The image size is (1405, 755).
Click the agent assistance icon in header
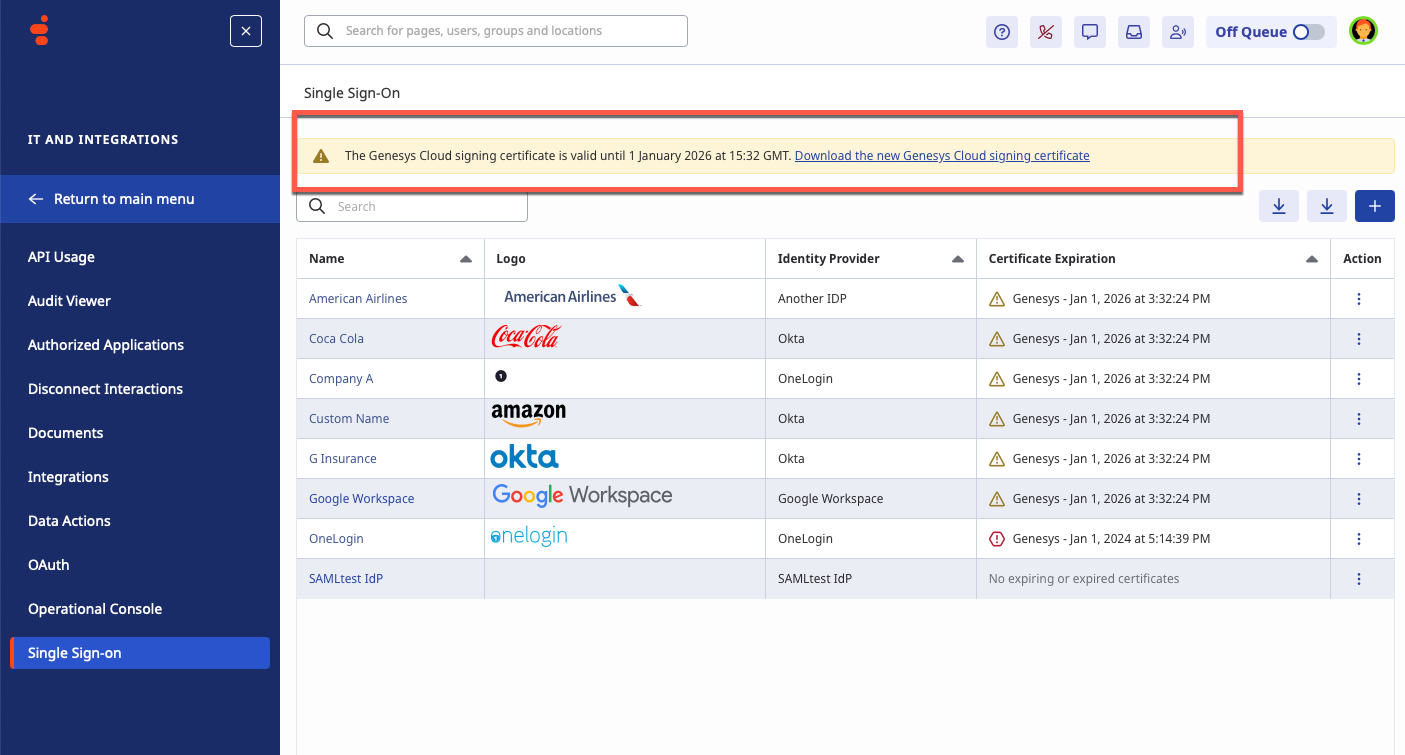pyautogui.click(x=1178, y=32)
